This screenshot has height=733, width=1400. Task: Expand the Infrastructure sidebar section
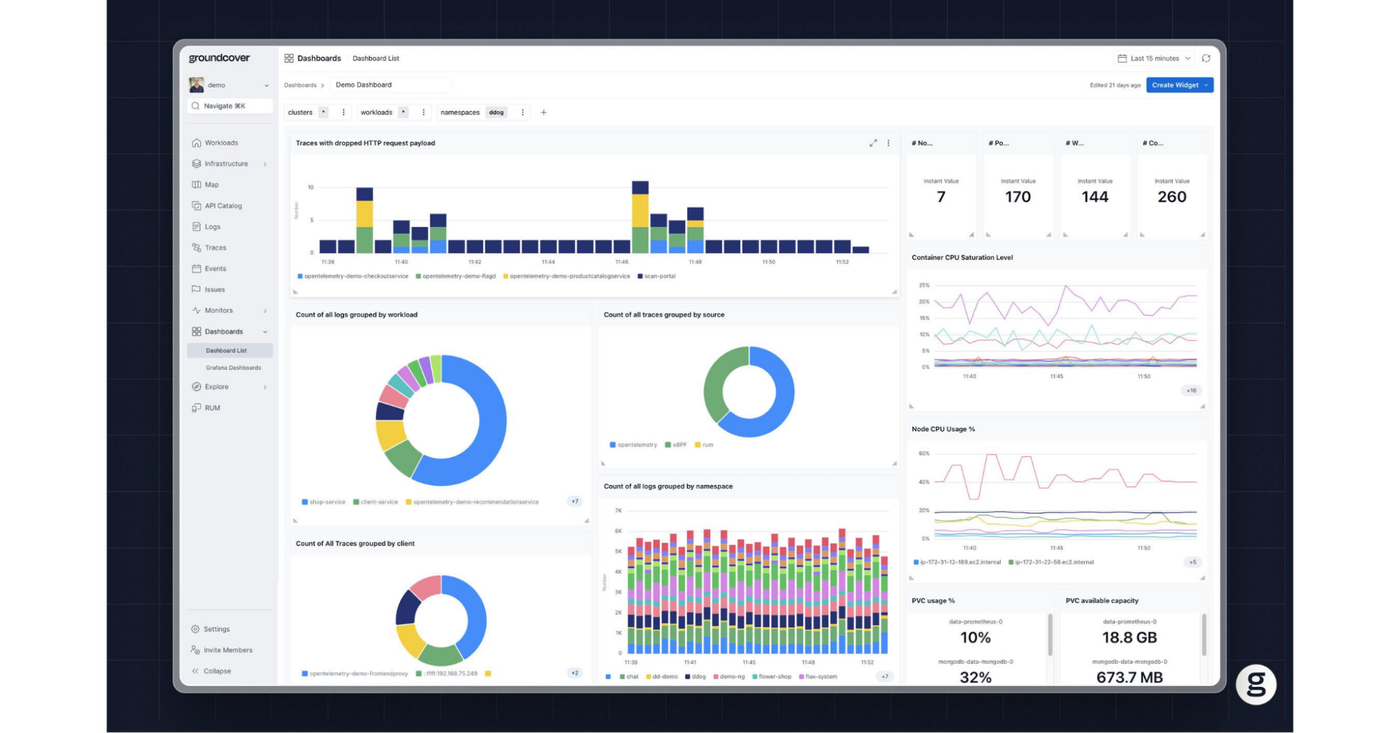click(x=265, y=164)
